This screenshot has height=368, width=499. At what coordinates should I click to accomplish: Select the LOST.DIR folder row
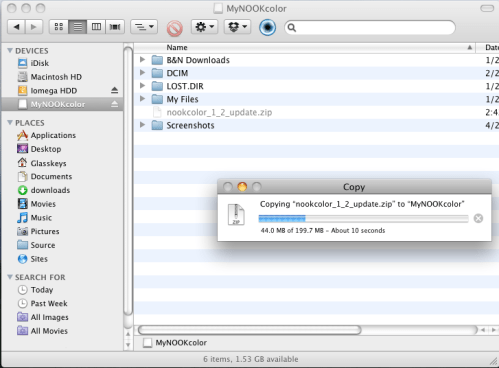pyautogui.click(x=316, y=86)
